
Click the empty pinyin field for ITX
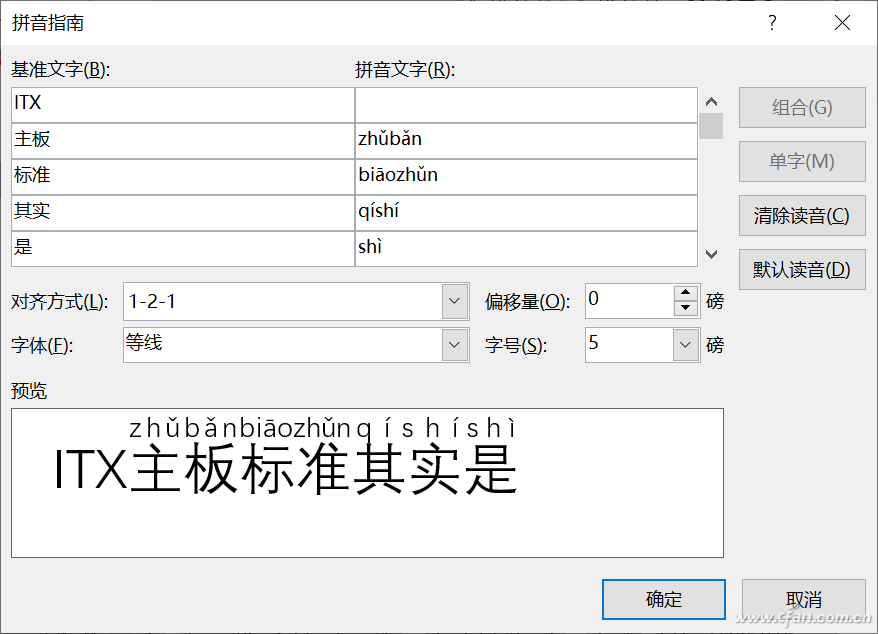click(x=526, y=105)
